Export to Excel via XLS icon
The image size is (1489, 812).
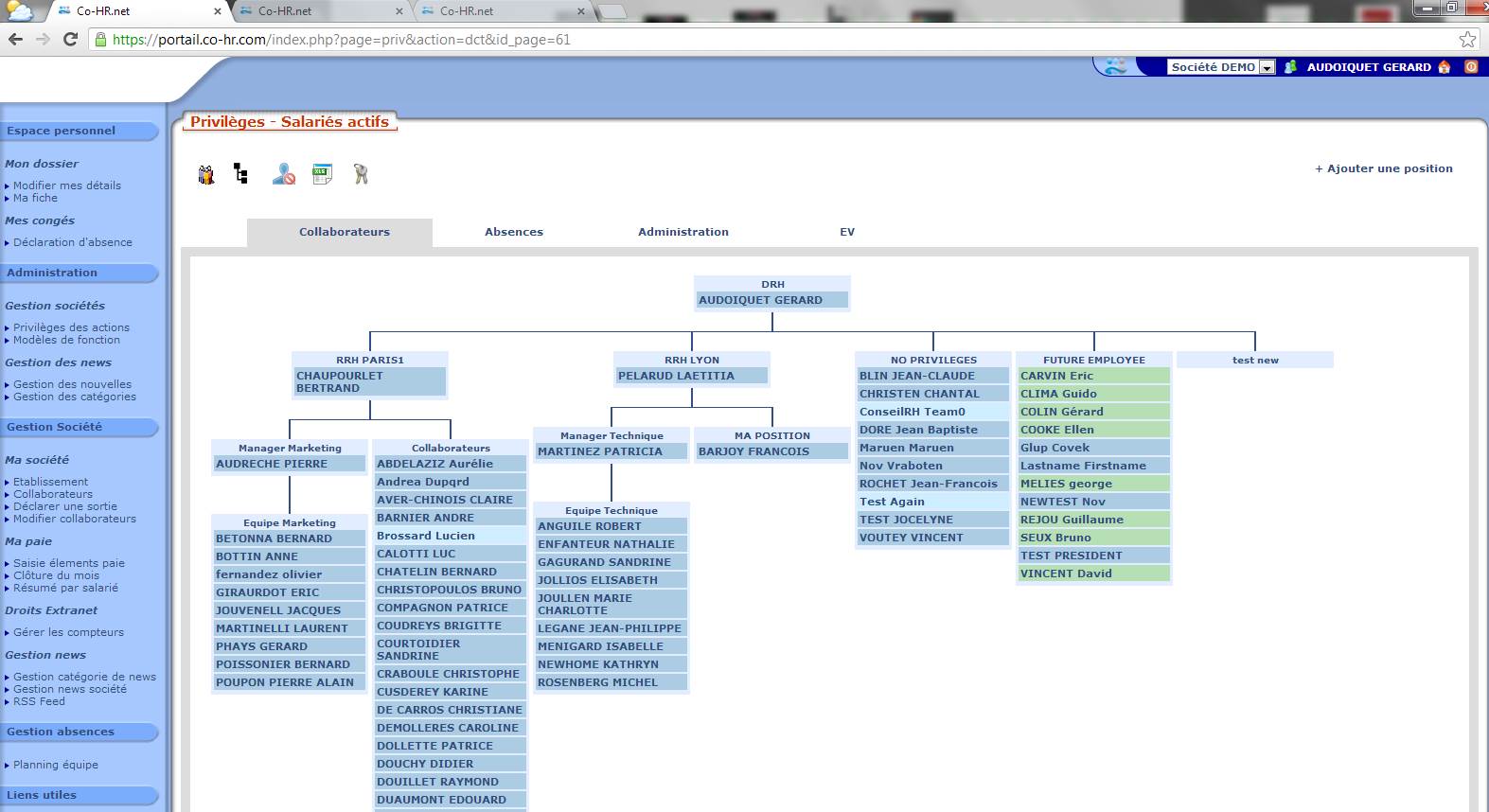pyautogui.click(x=322, y=174)
